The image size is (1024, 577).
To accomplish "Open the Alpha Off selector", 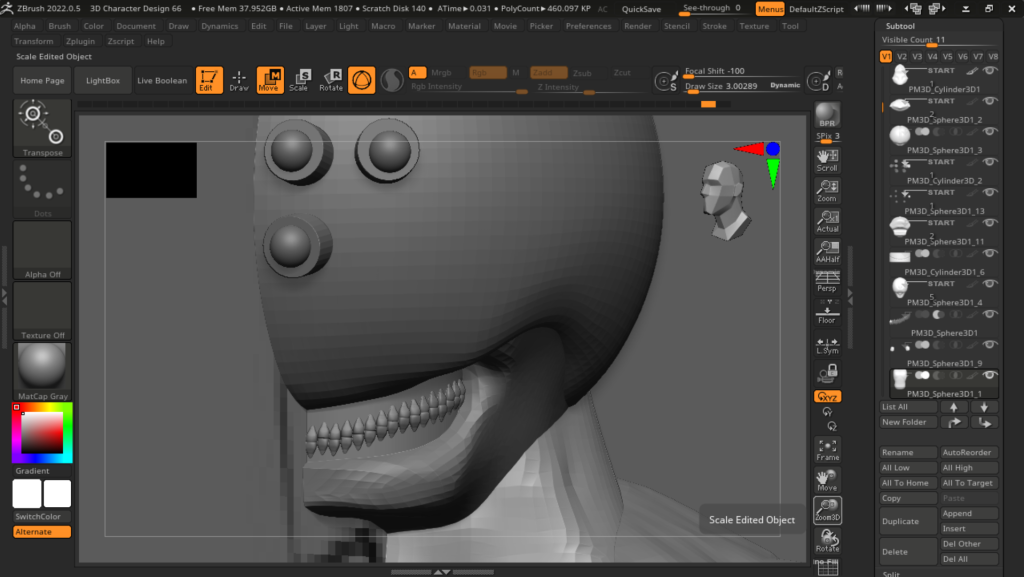I will pos(42,250).
